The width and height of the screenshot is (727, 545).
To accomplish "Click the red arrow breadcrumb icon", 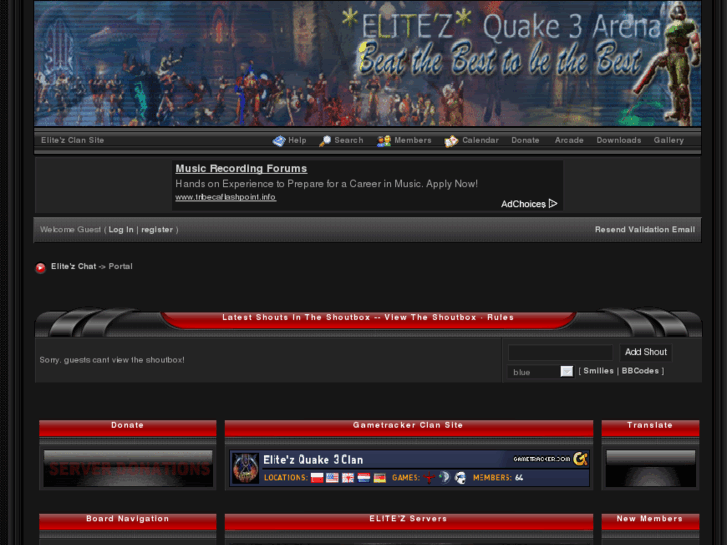I will coord(40,268).
